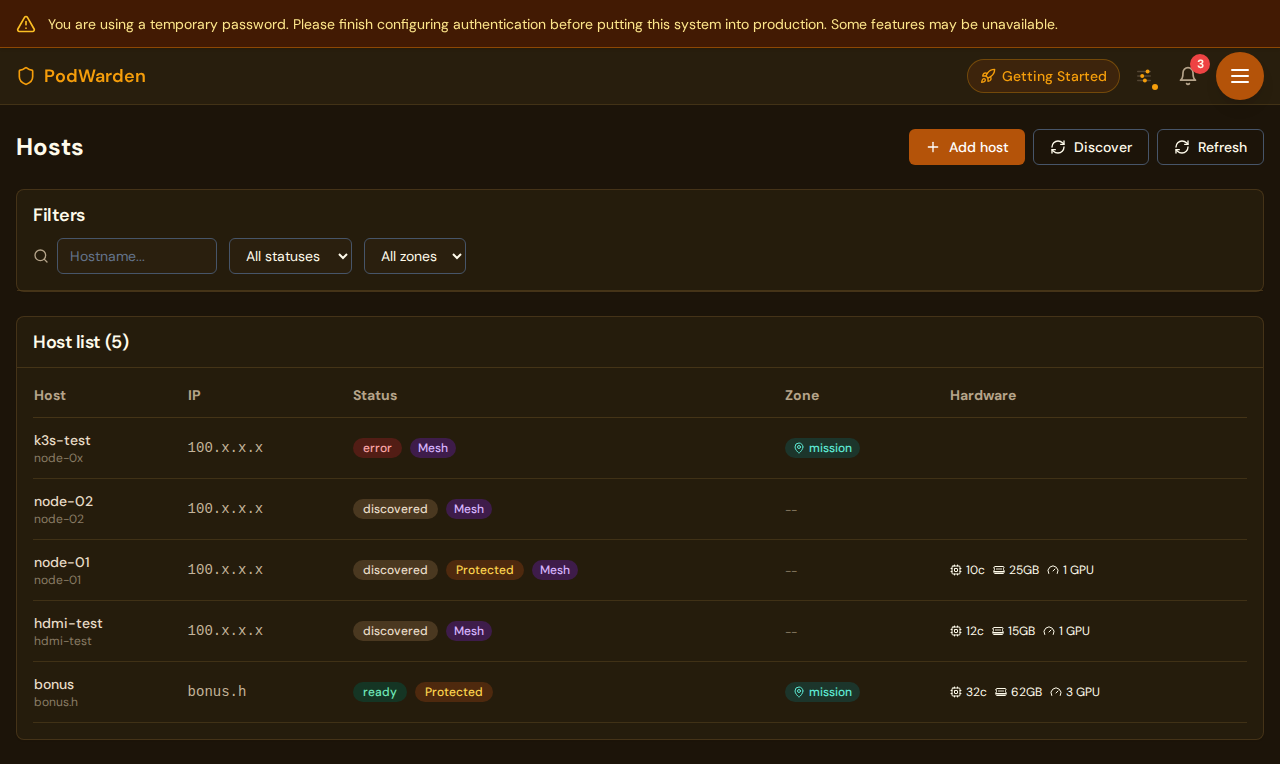Open the All statuses dropdown
The width and height of the screenshot is (1280, 764).
(290, 256)
